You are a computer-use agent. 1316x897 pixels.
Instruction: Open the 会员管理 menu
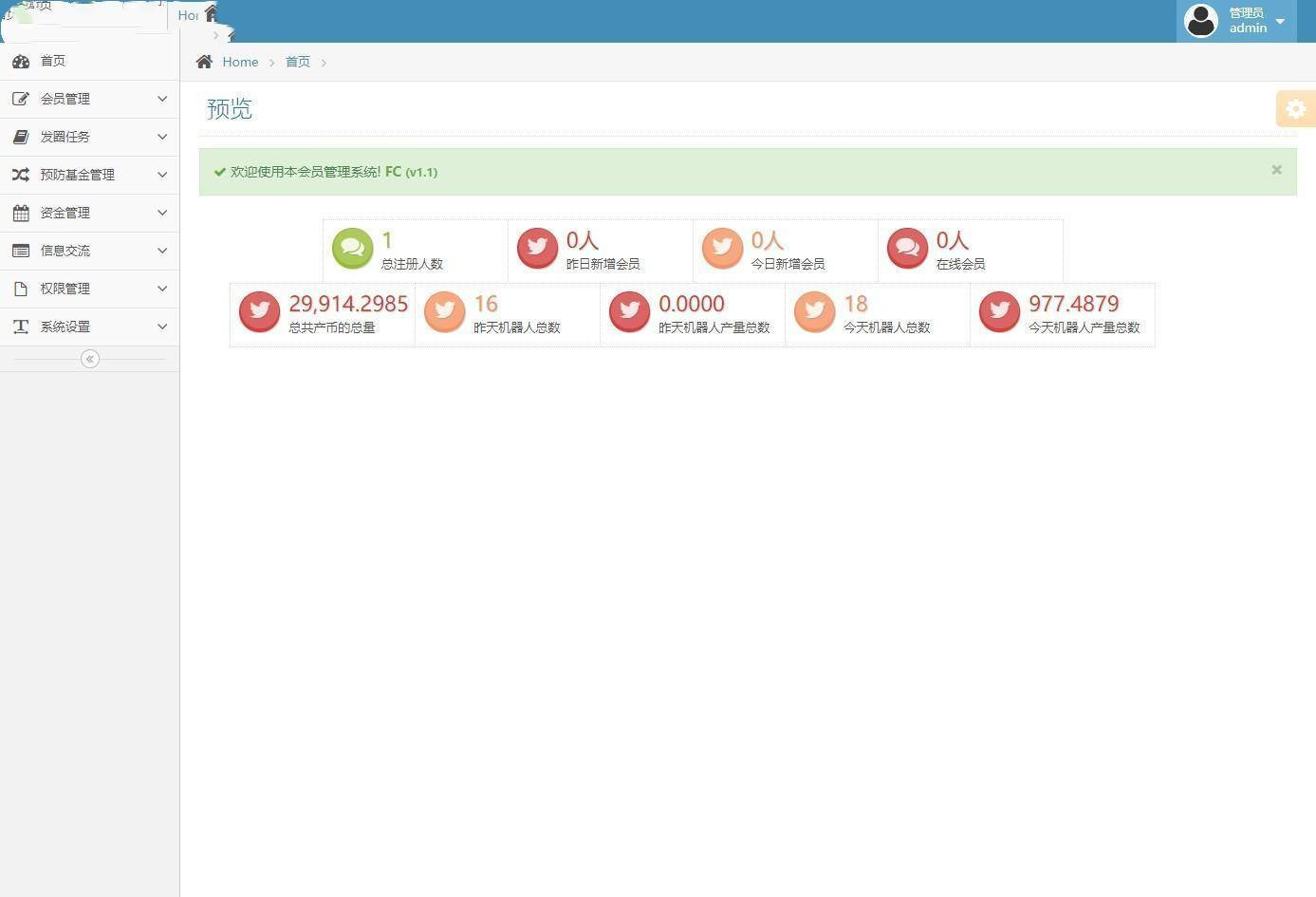[x=89, y=99]
